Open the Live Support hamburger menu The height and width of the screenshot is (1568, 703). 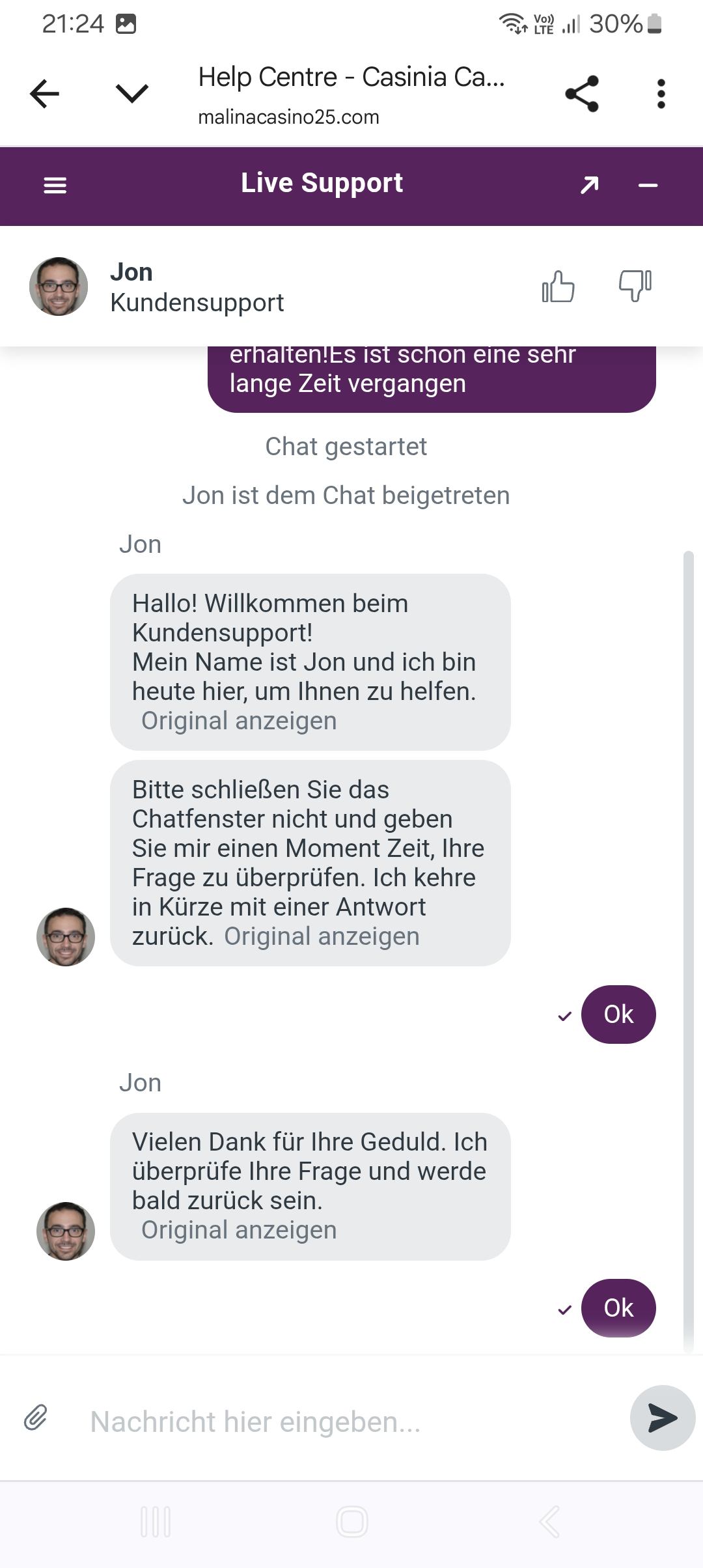click(55, 186)
